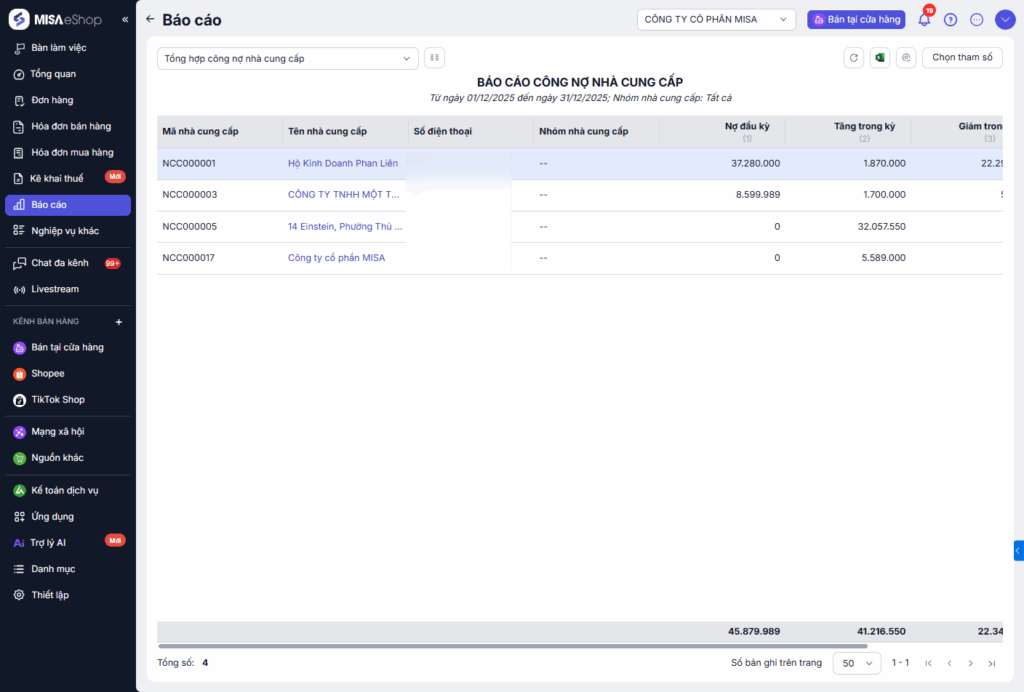Expand the user avatar menu
Viewport: 1024px width, 692px height.
coord(1005,19)
